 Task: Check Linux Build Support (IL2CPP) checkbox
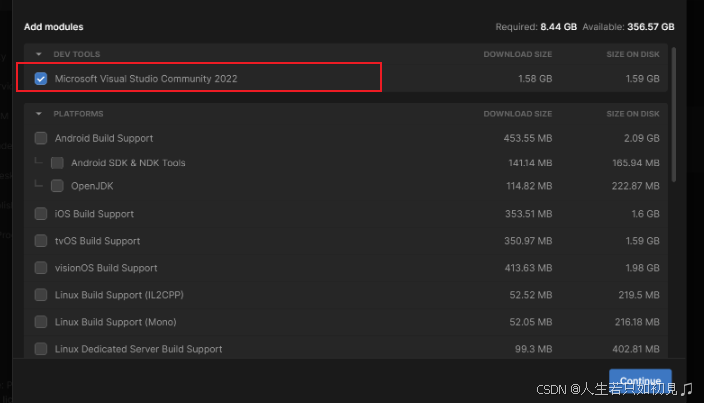tap(41, 295)
